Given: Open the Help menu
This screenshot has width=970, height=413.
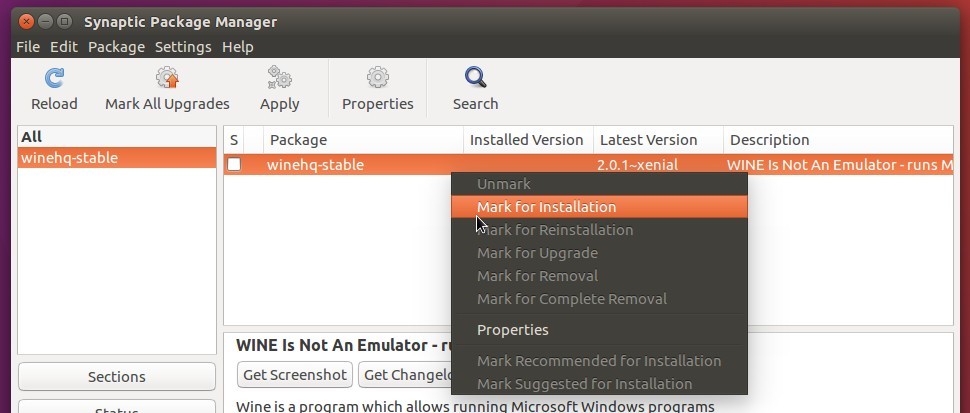Looking at the screenshot, I should point(238,47).
